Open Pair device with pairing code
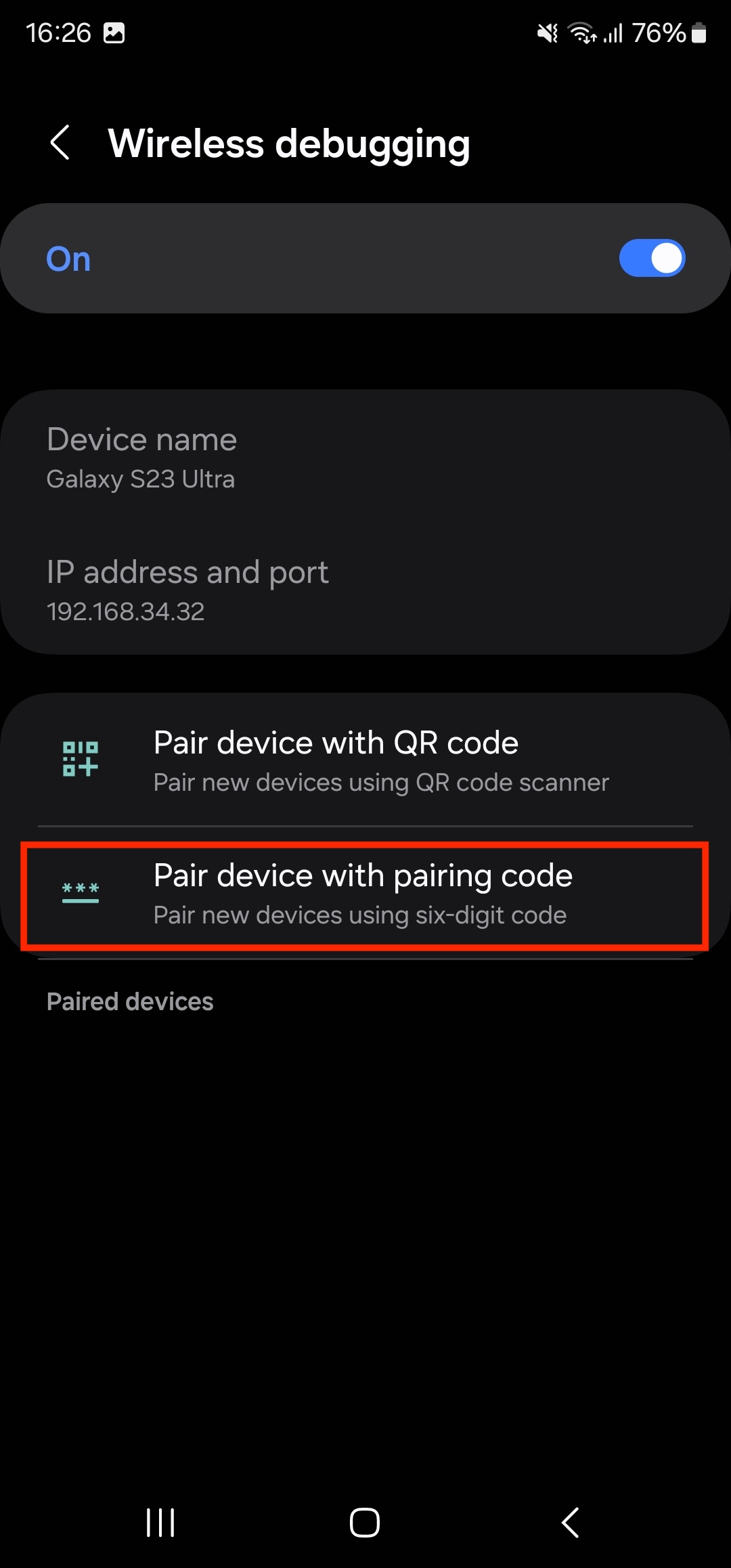731x1568 pixels. [x=365, y=895]
